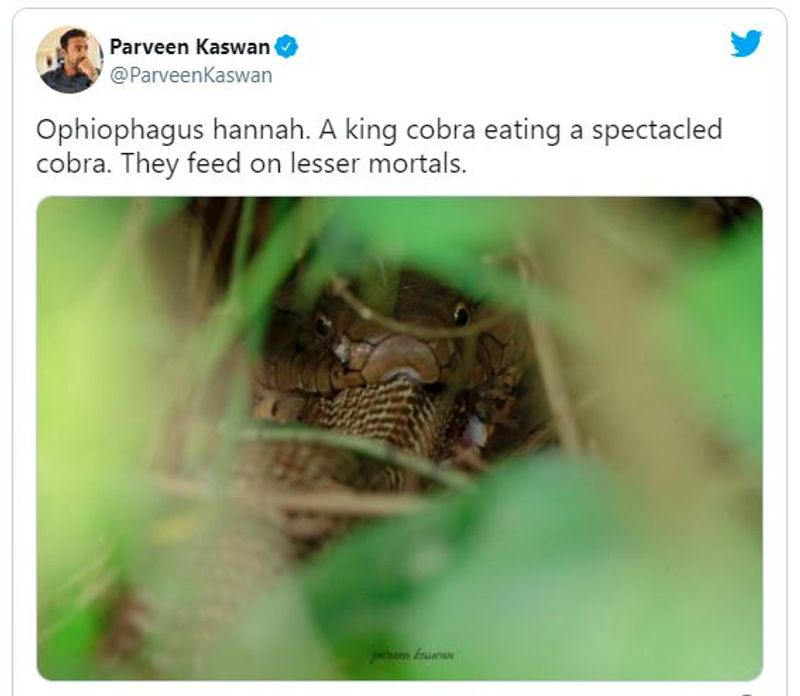
Task: Click the blue verified badge
Action: pos(286,46)
